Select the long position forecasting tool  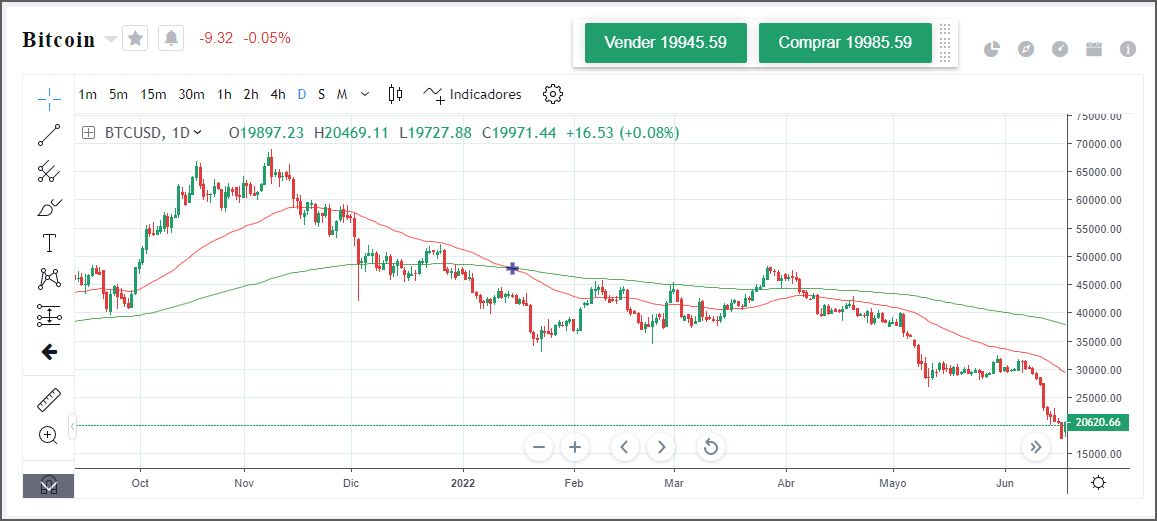[x=49, y=316]
